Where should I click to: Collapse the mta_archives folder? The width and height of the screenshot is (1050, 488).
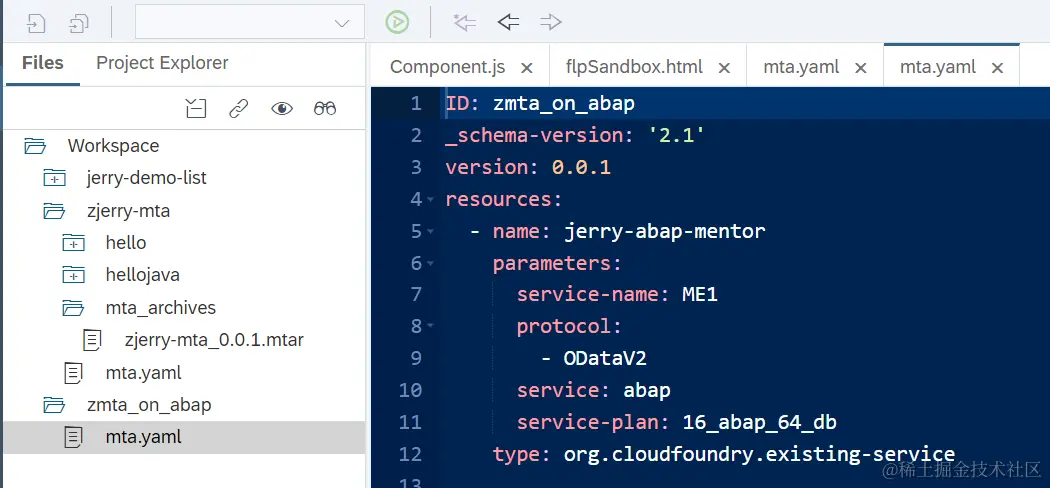pyautogui.click(x=74, y=308)
